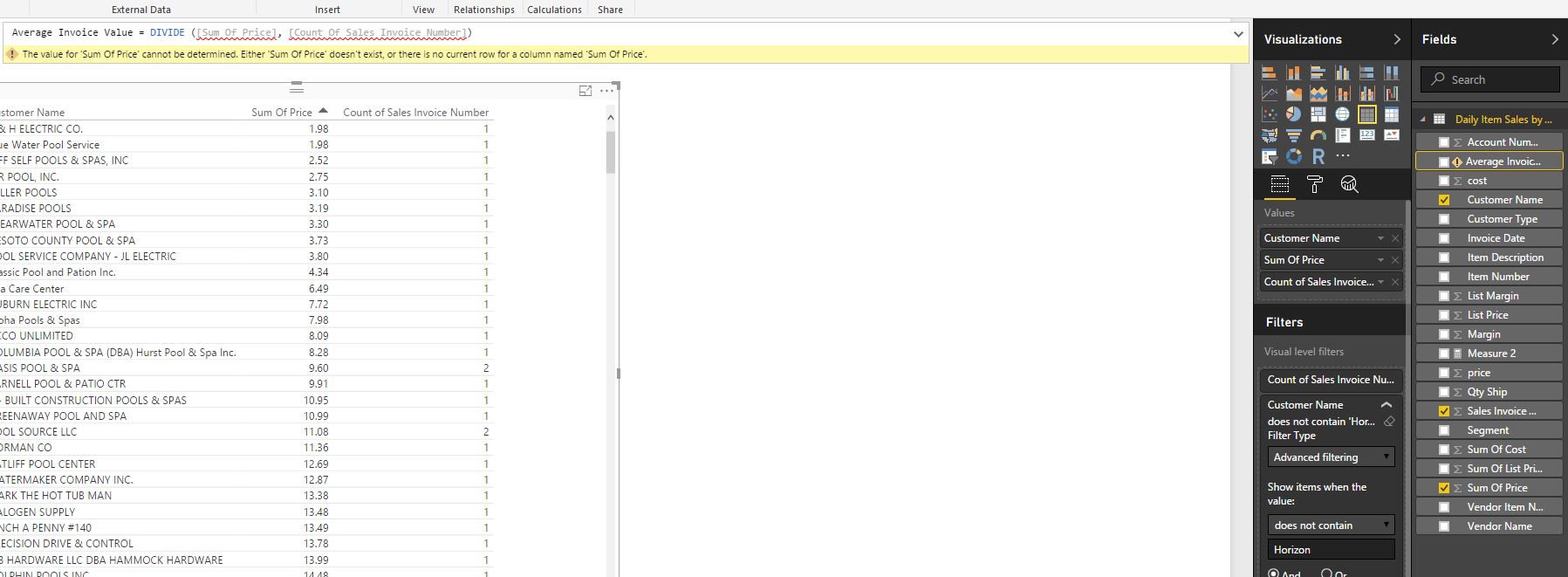Select the 'And' radio option
1568x577 pixels.
pos(1273,574)
